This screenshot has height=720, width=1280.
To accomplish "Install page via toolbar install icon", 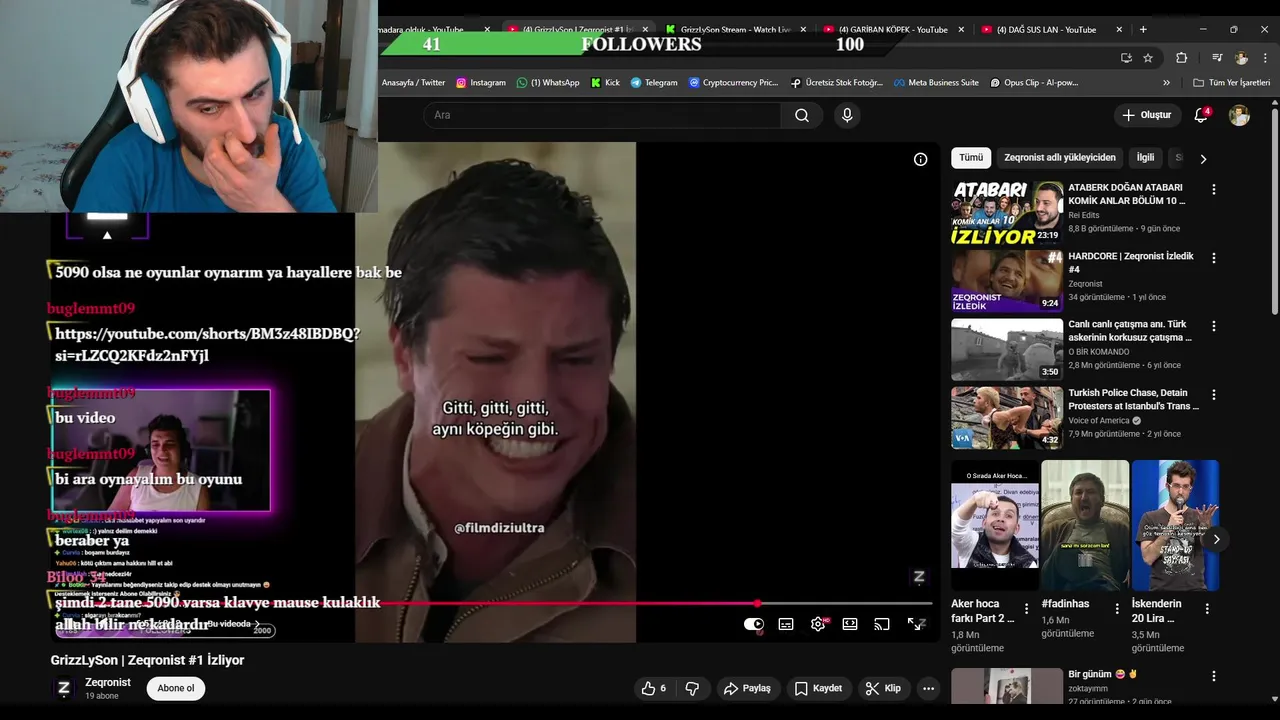I will click(1126, 58).
